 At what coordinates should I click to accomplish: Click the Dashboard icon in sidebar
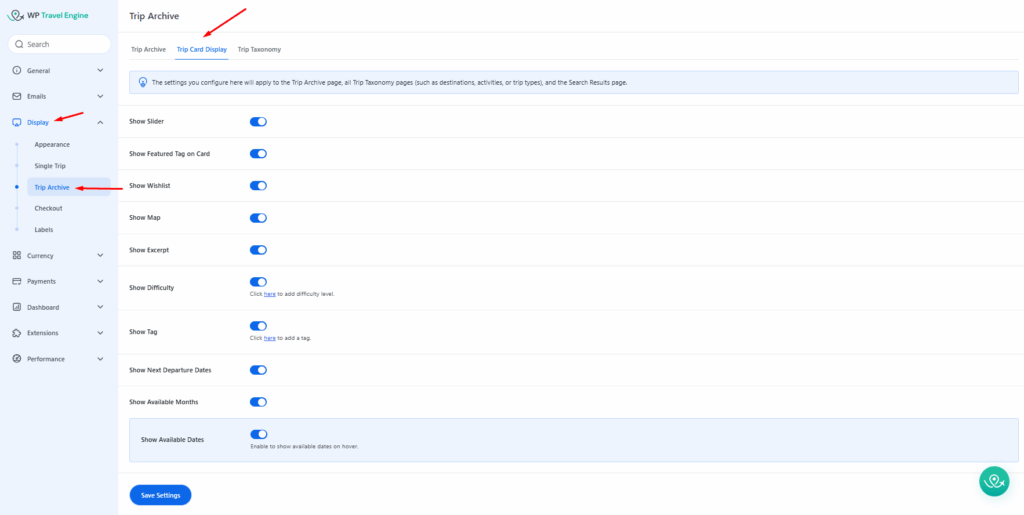(x=17, y=307)
